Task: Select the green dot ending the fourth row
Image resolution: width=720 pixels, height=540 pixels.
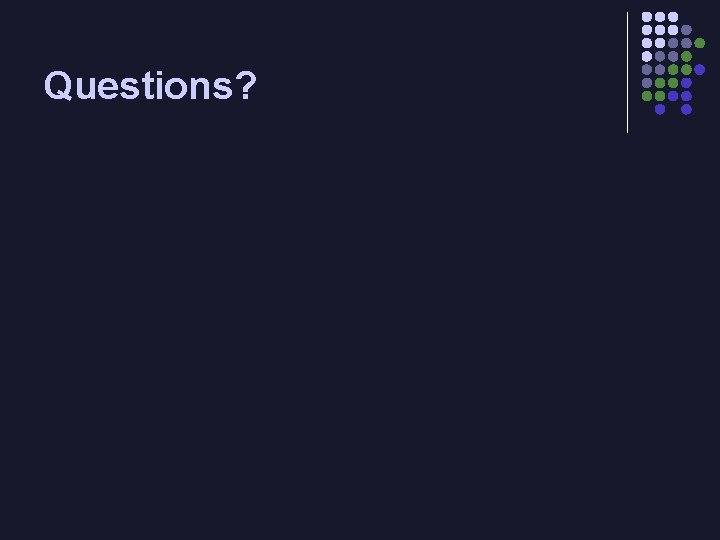Action: (x=686, y=57)
